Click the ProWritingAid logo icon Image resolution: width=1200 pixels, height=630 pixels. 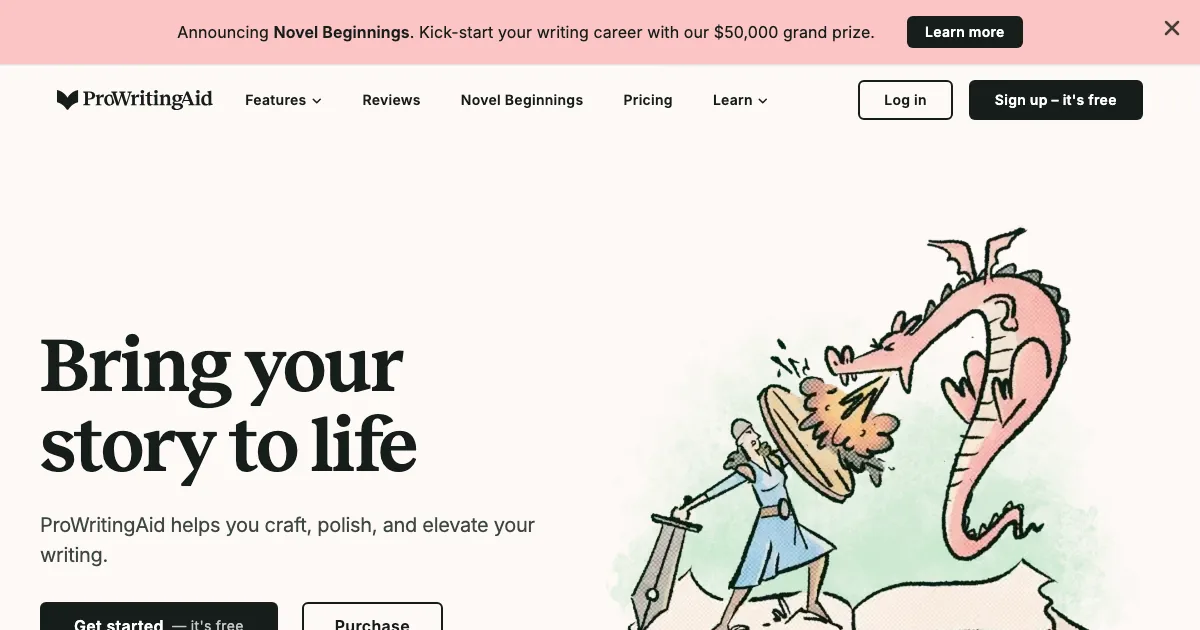tap(67, 100)
